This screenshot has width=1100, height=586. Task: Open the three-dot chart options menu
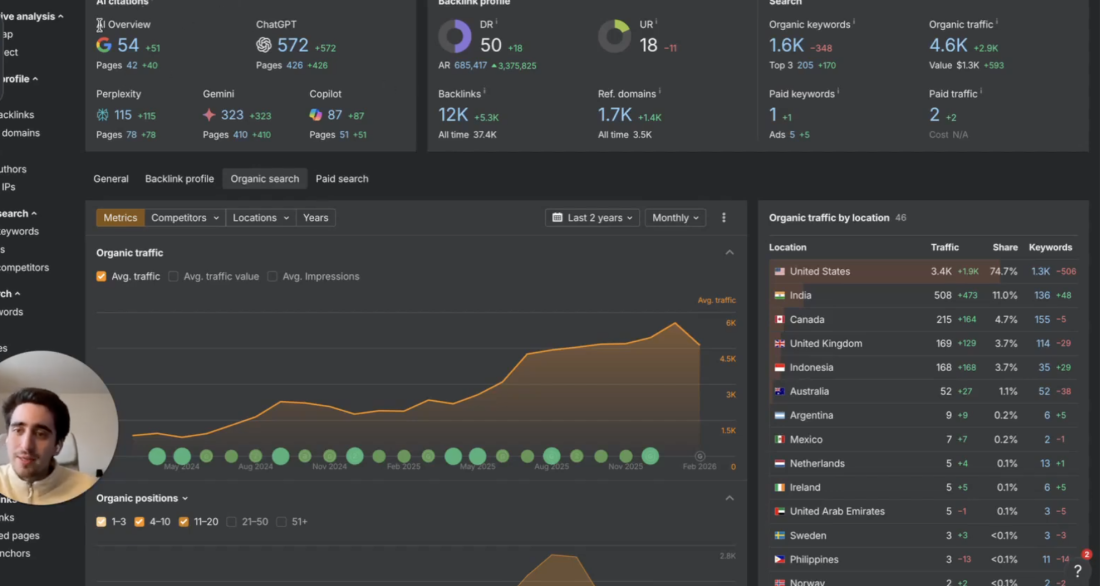[x=724, y=218]
